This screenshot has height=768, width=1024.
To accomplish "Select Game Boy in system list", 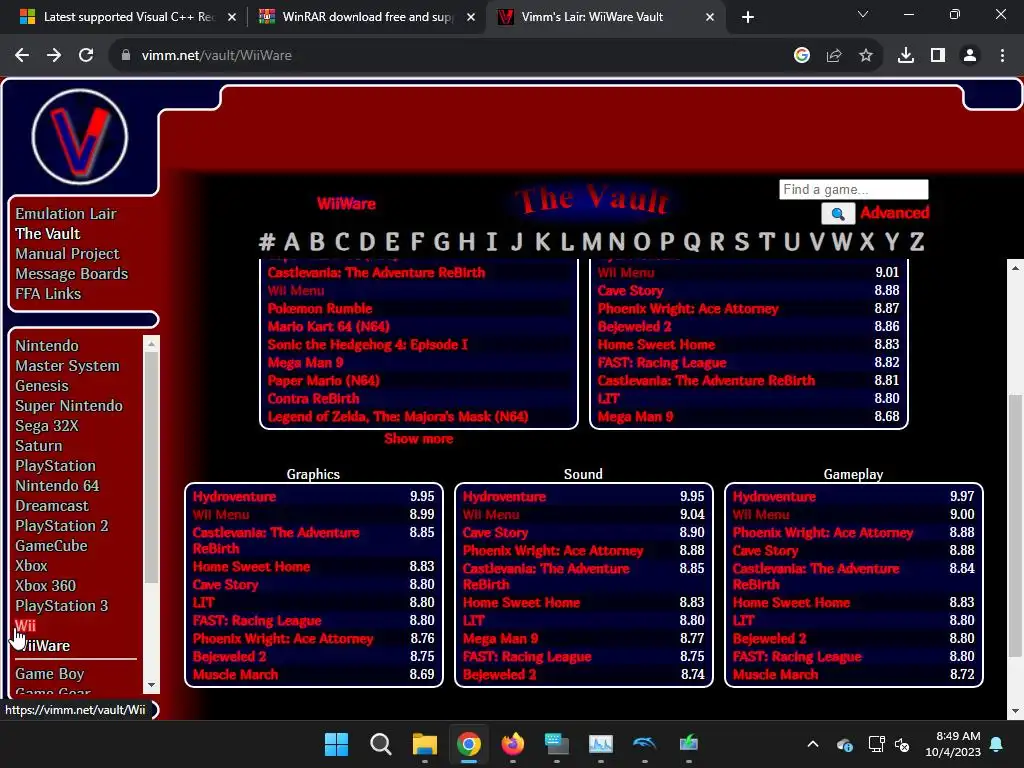I will coord(50,674).
